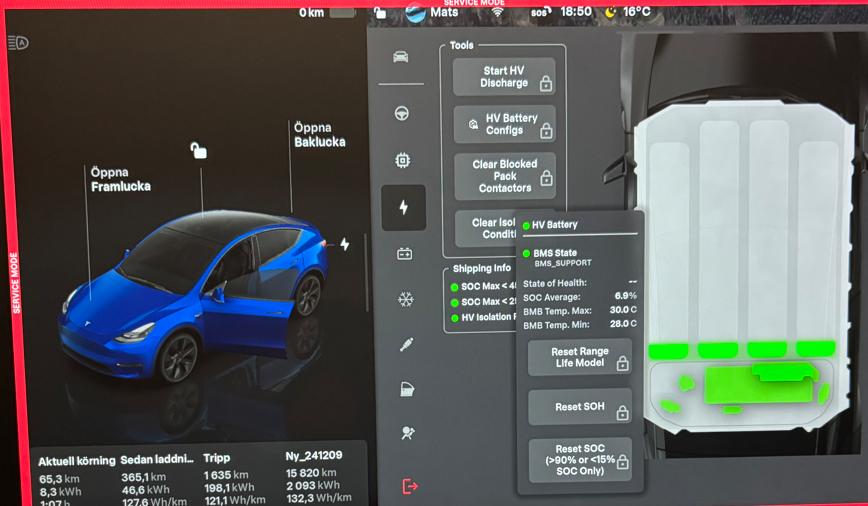Click the Reset SOH button
The image size is (868, 506).
(x=580, y=408)
